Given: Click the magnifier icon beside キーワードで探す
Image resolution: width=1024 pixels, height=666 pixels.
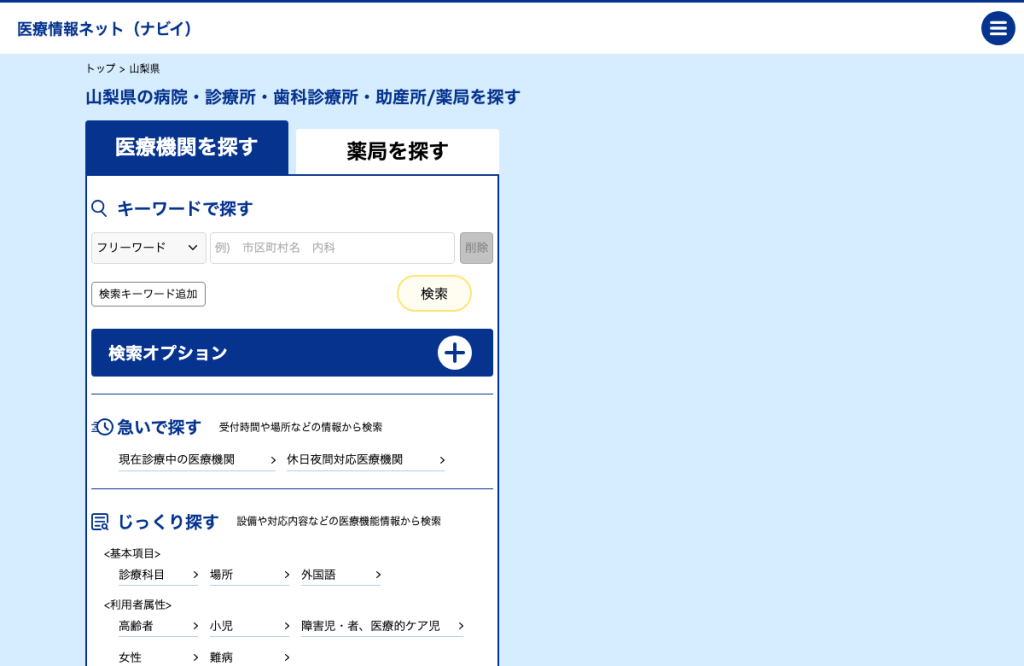Looking at the screenshot, I should [x=99, y=208].
